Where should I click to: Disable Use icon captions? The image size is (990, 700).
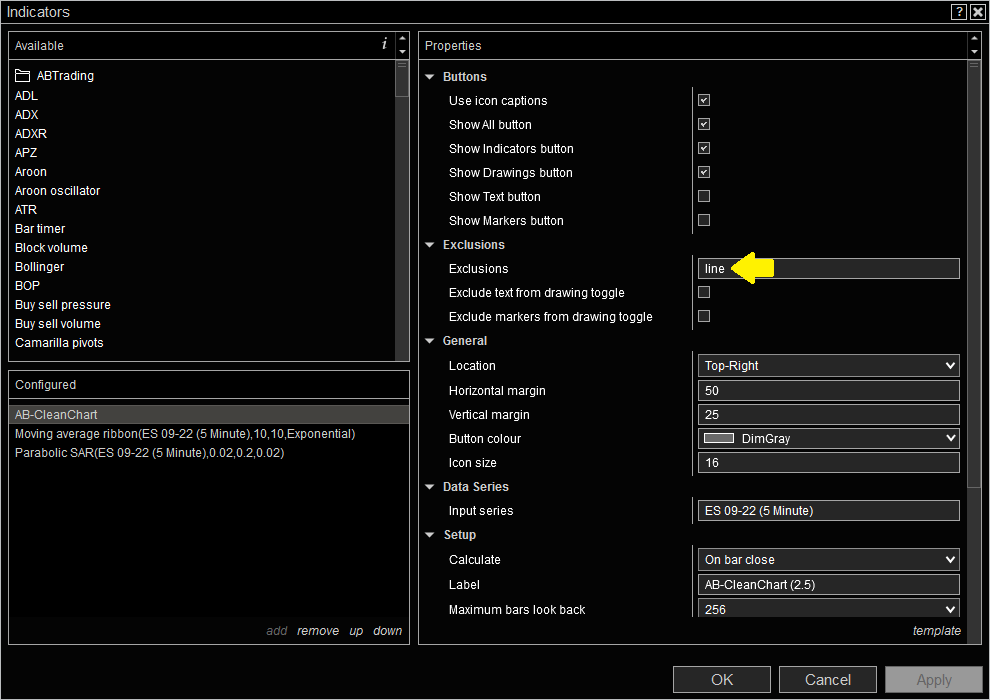(x=704, y=100)
